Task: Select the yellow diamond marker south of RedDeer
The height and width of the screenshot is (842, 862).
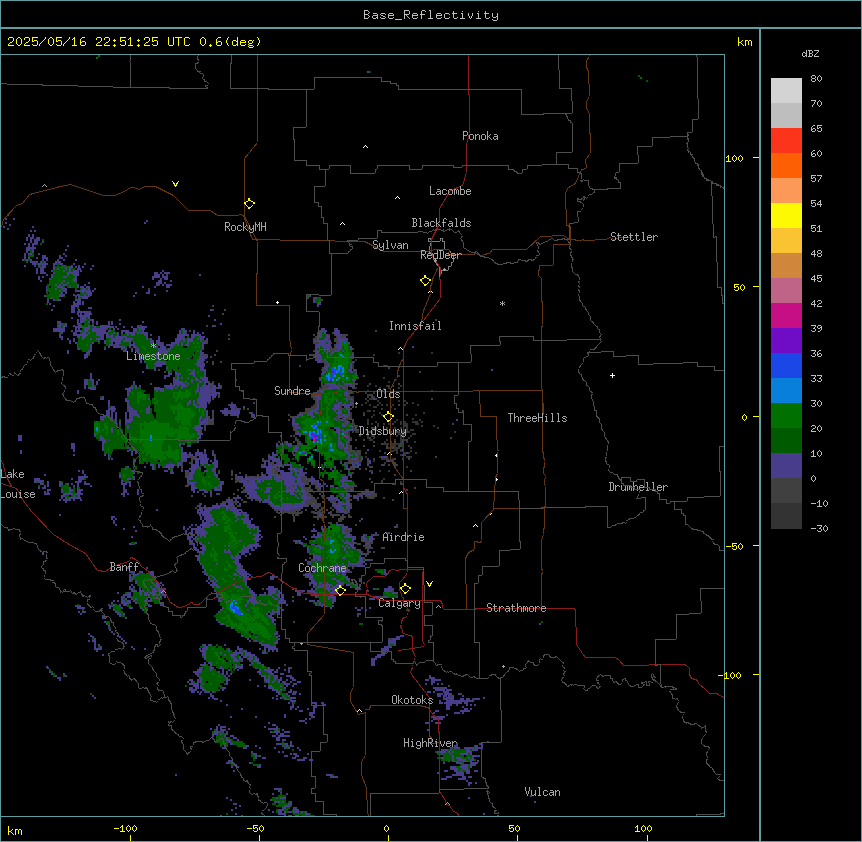Action: click(x=426, y=281)
